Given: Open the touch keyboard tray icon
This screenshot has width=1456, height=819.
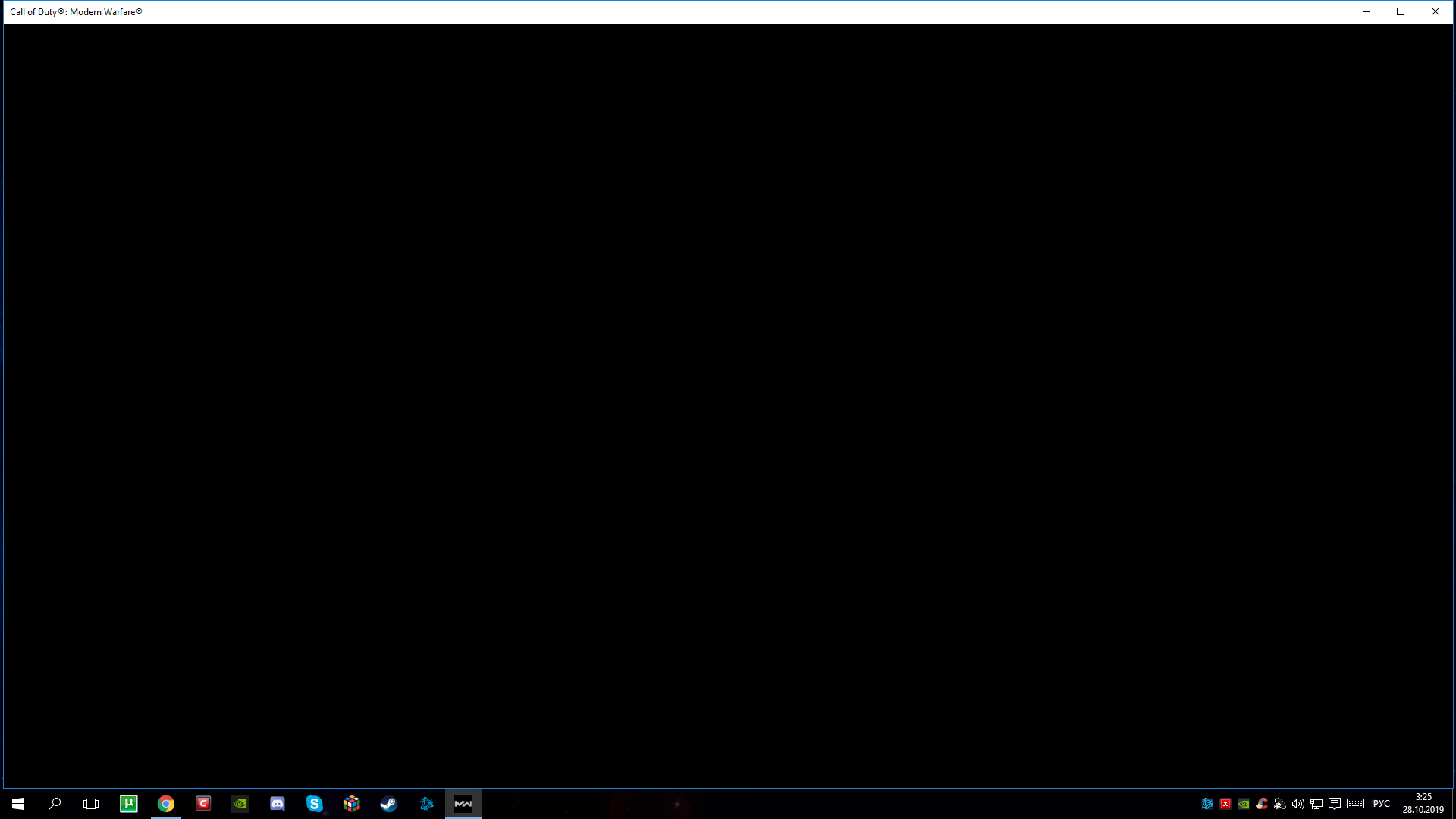Looking at the screenshot, I should 1356,804.
